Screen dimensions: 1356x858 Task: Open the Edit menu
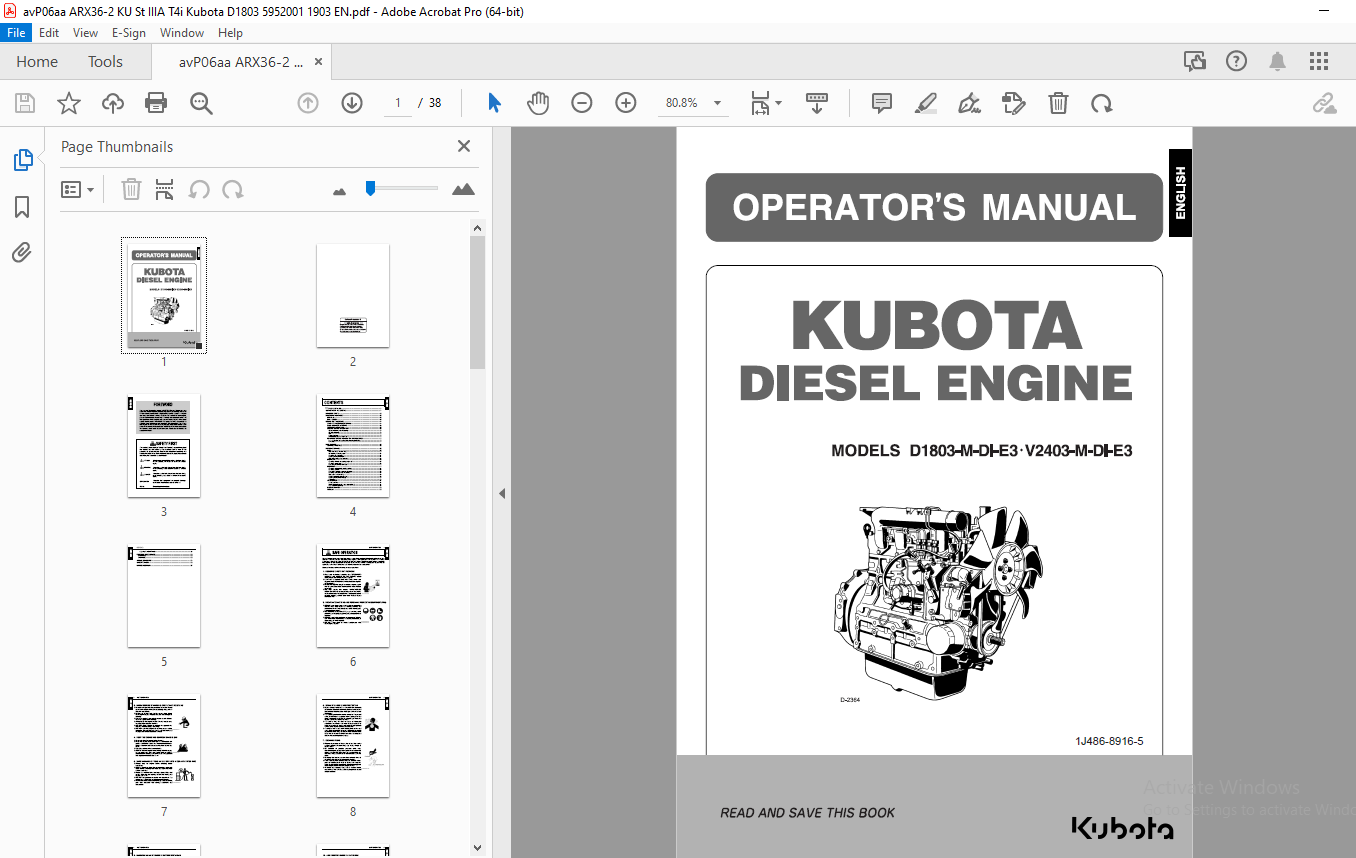coord(49,32)
